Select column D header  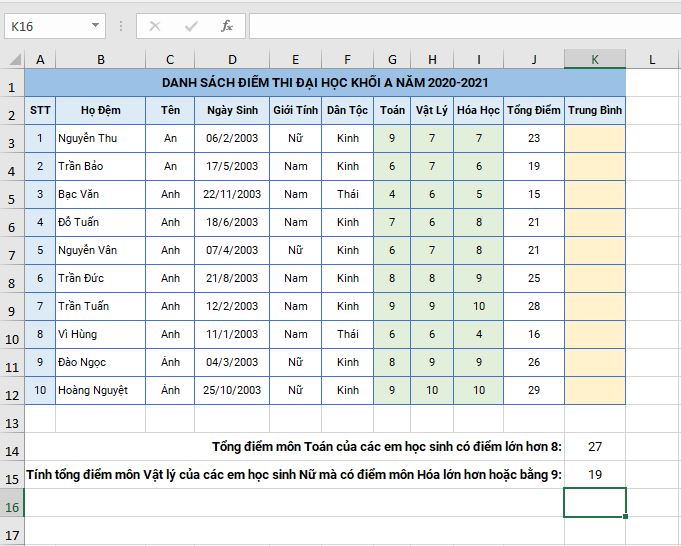[x=232, y=60]
